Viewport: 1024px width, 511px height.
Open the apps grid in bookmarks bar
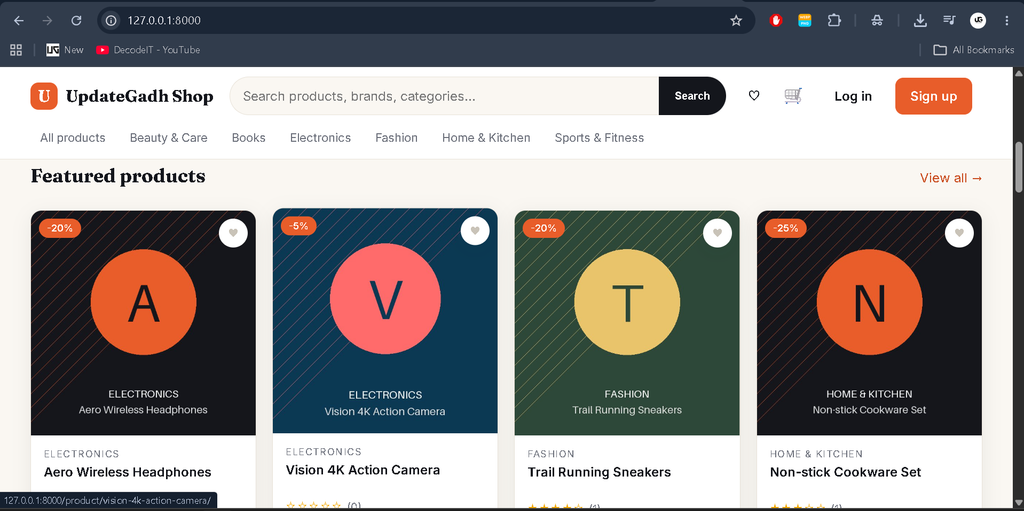(16, 50)
